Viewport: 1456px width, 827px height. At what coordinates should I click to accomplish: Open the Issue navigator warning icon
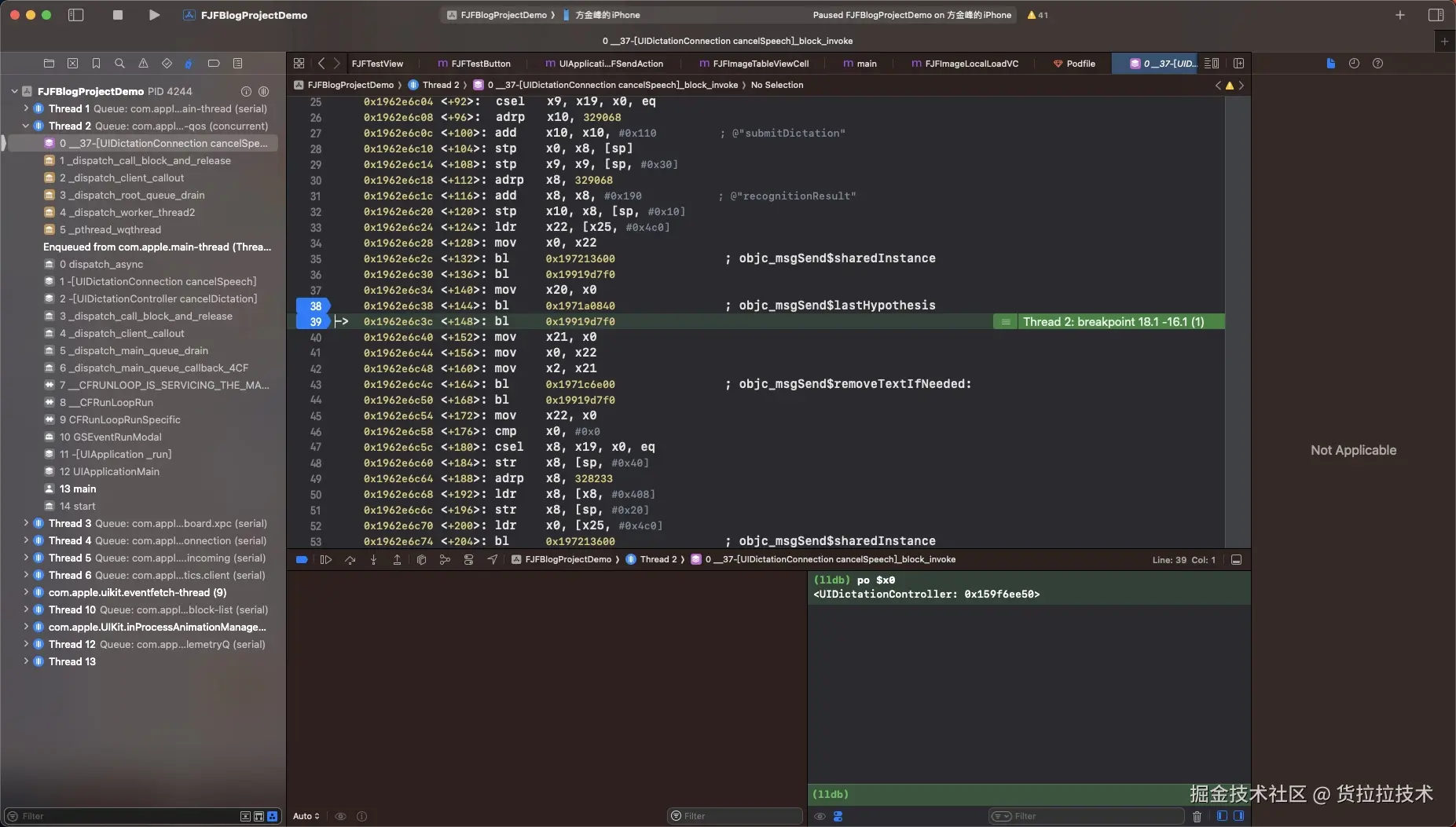pyautogui.click(x=143, y=64)
